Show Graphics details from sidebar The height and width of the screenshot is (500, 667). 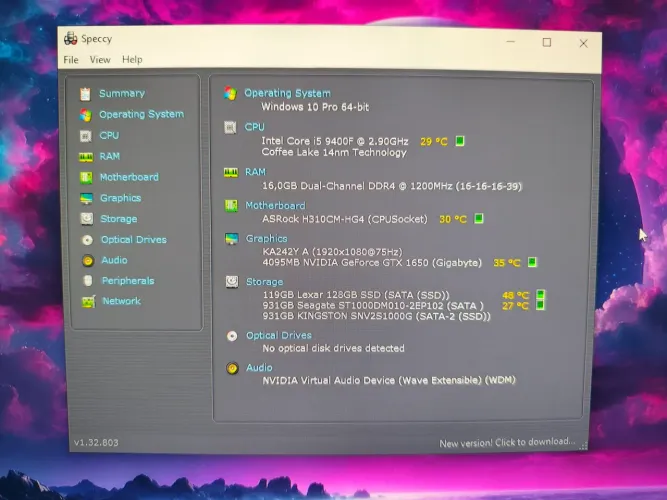(x=121, y=198)
